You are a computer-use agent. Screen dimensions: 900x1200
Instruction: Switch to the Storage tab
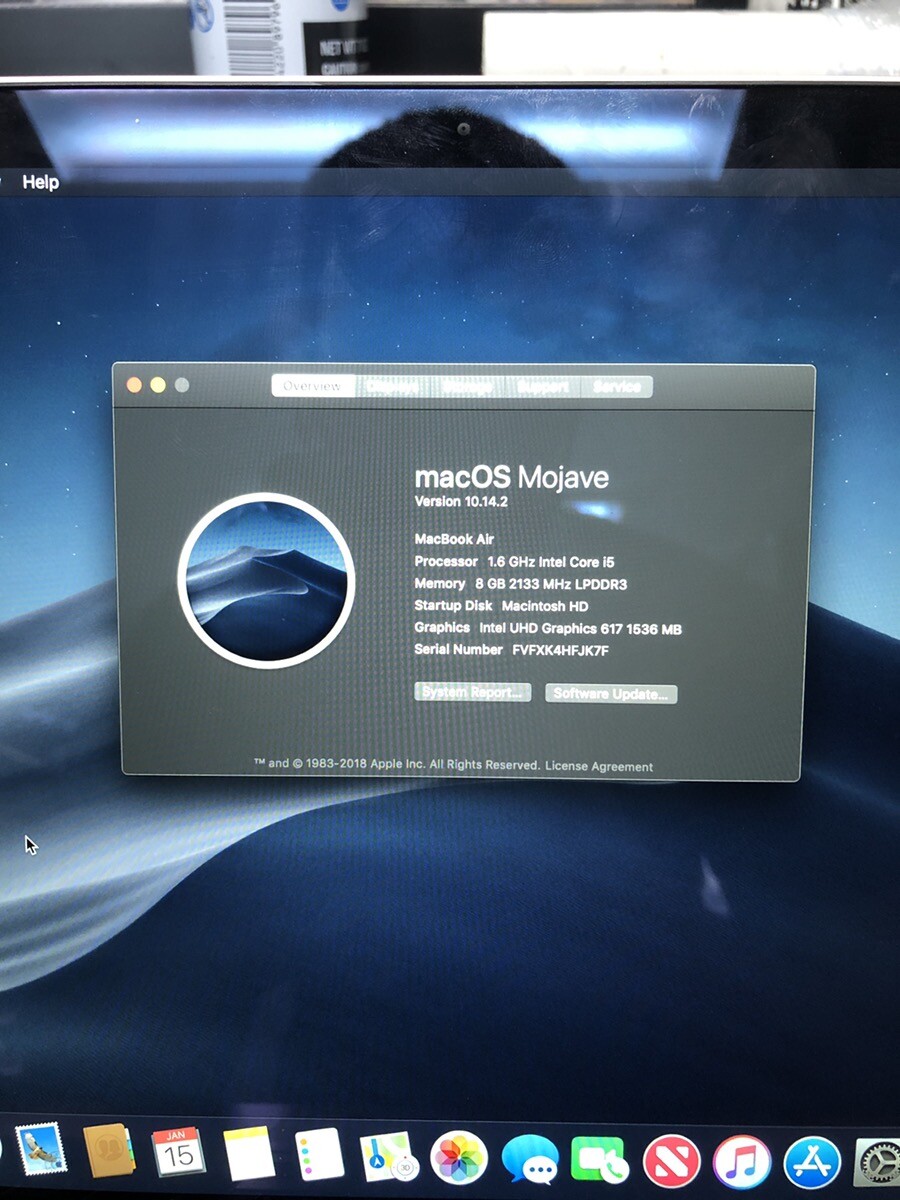(x=468, y=387)
